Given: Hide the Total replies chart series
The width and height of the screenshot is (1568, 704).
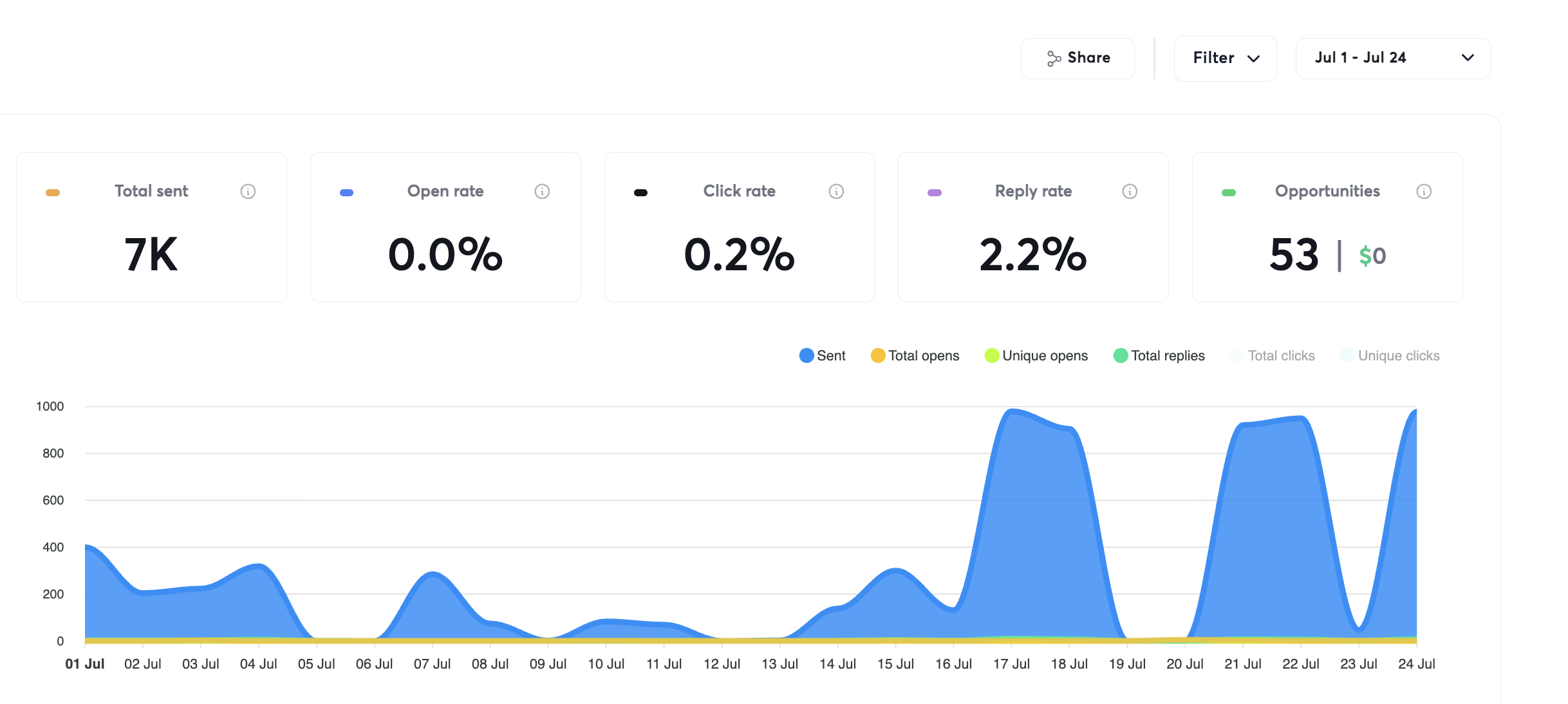Looking at the screenshot, I should [1159, 356].
